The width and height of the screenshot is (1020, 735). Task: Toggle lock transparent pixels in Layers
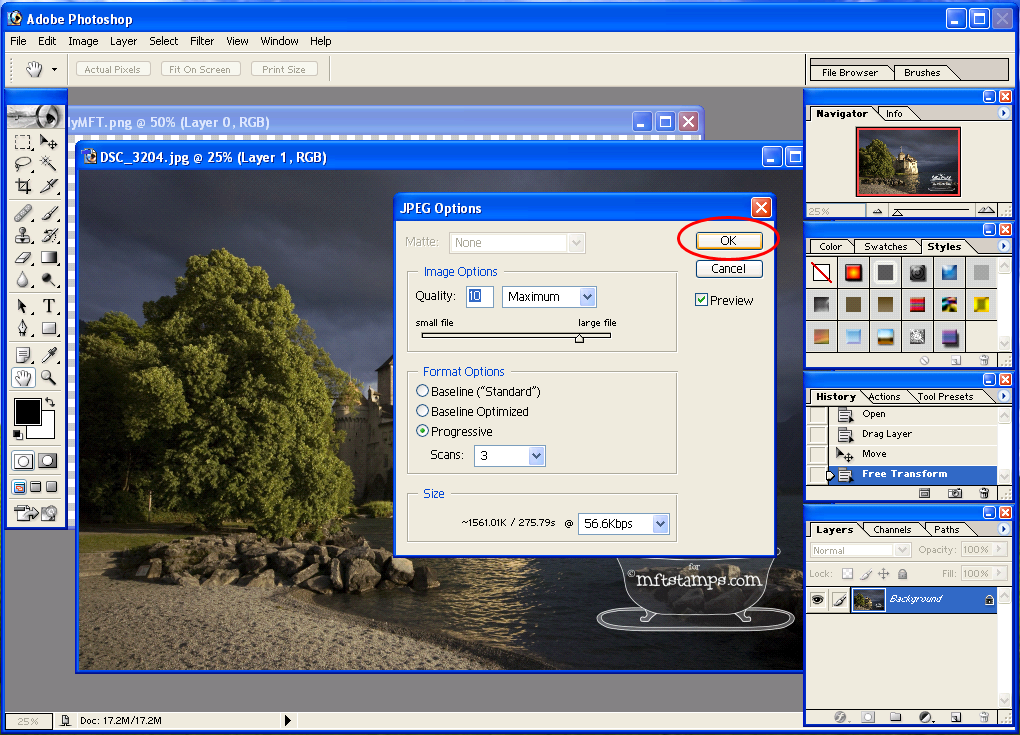coord(847,574)
